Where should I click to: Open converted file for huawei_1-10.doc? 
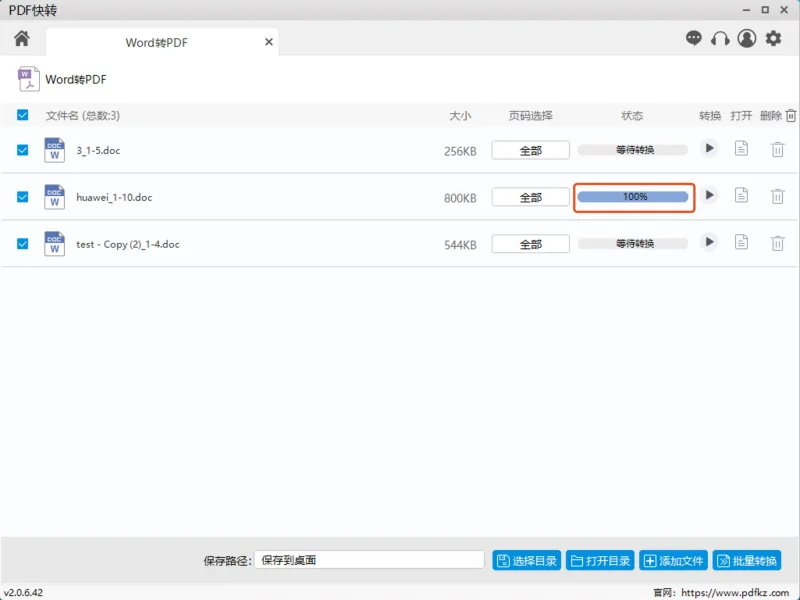[x=741, y=195]
